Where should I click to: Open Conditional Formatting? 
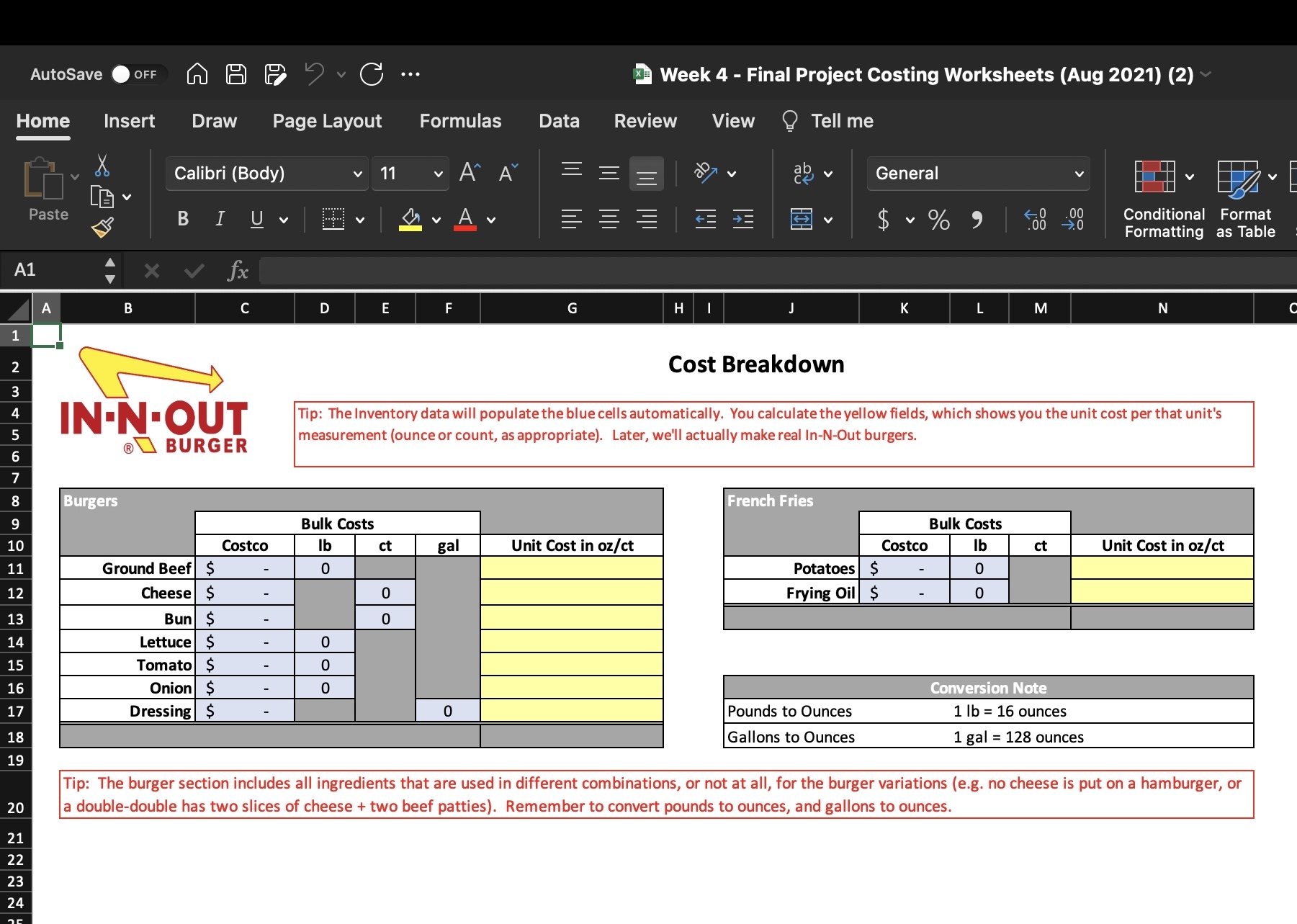[1164, 199]
